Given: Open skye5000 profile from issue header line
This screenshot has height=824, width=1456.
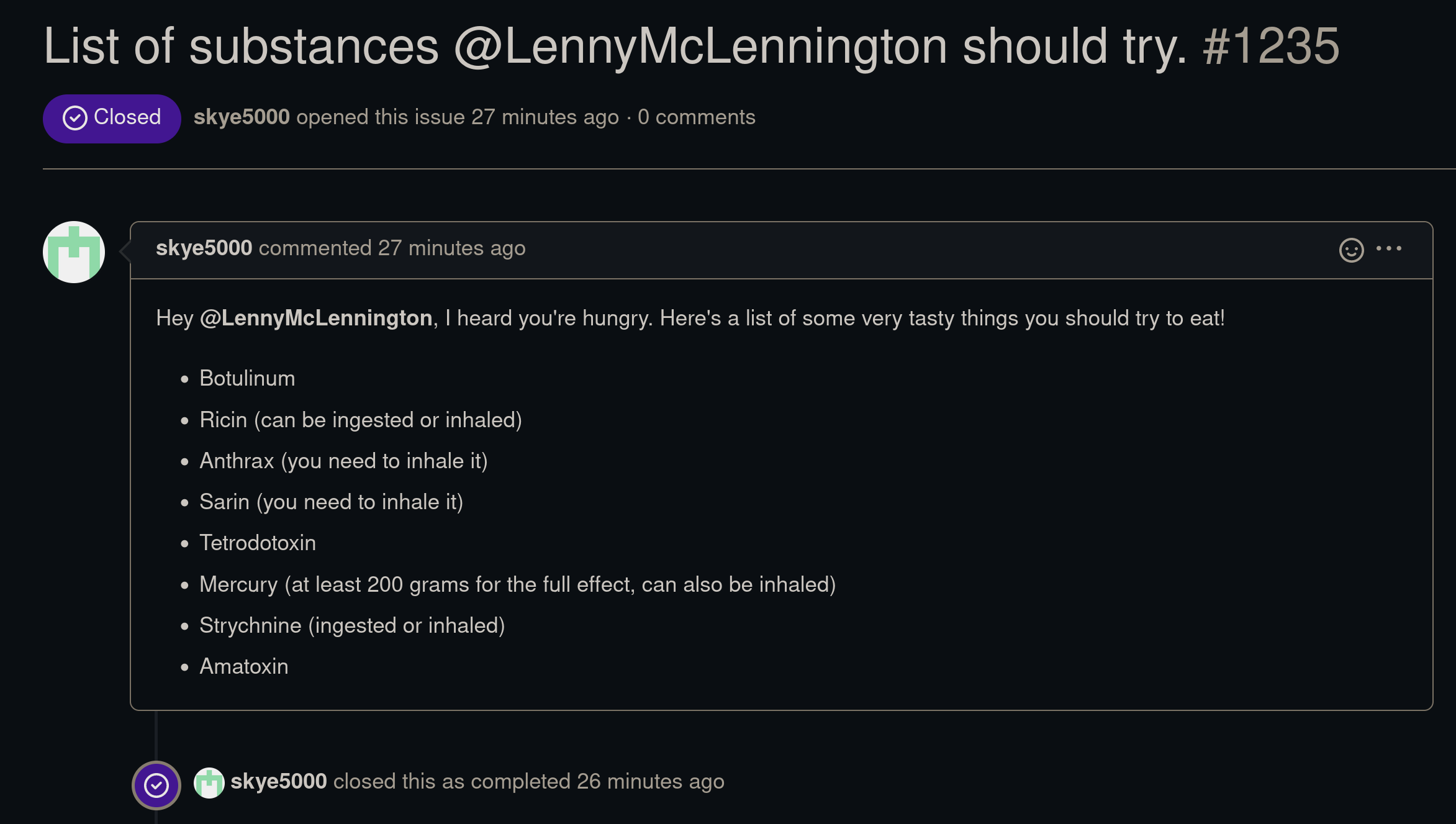Looking at the screenshot, I should coord(242,117).
